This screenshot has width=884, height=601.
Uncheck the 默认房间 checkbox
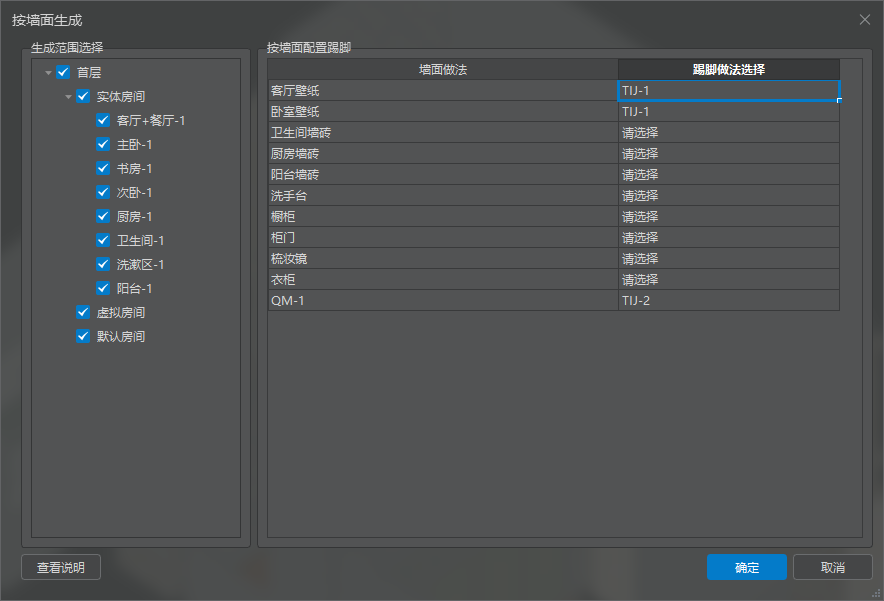[83, 337]
